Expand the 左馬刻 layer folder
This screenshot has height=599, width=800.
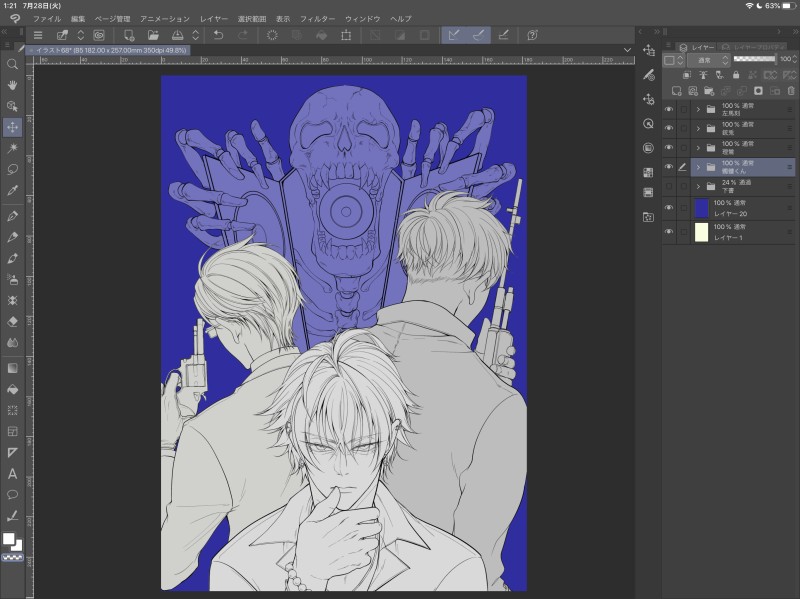pos(698,109)
